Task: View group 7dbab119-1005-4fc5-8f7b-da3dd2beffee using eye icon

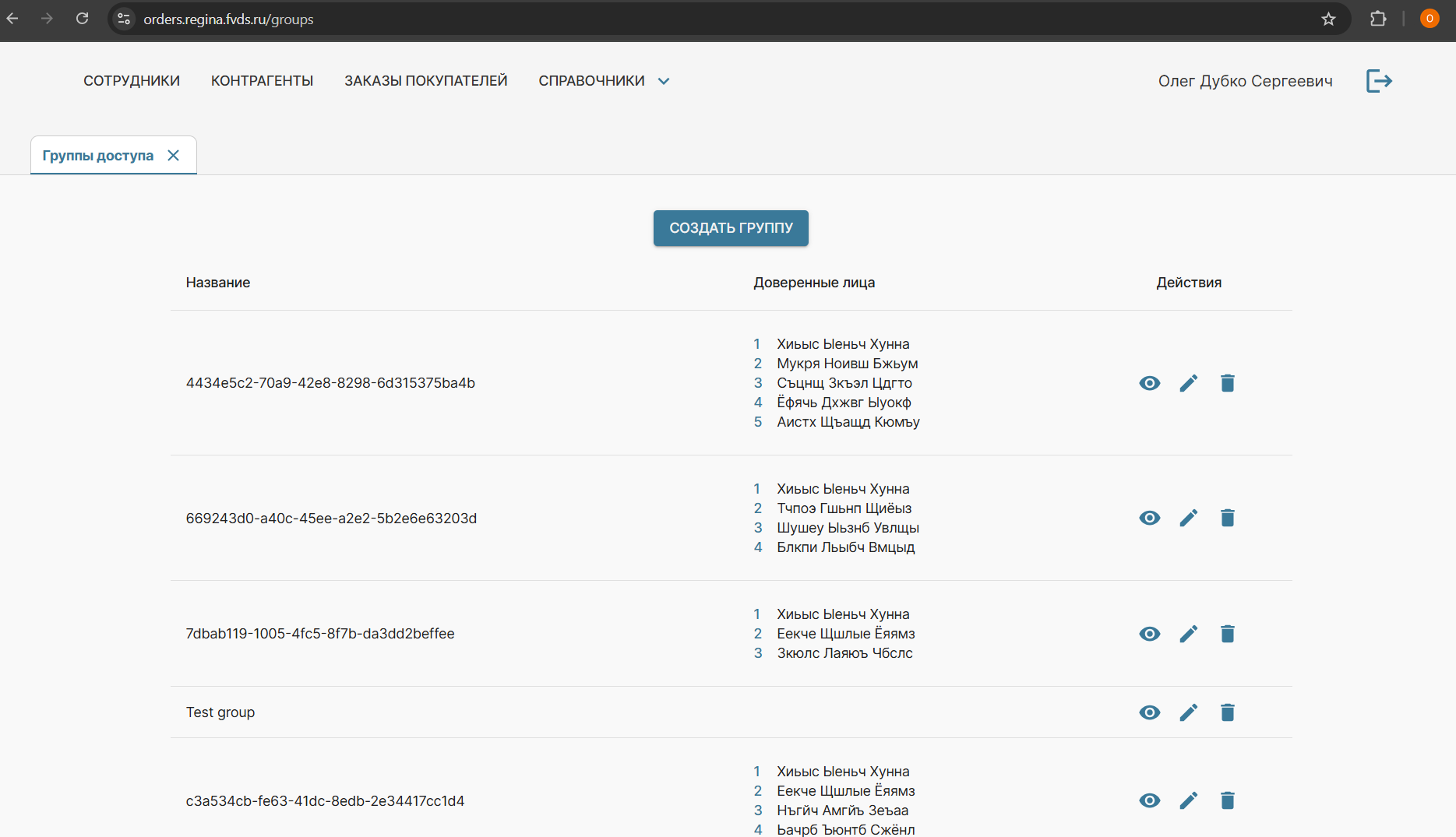Action: pyautogui.click(x=1149, y=635)
